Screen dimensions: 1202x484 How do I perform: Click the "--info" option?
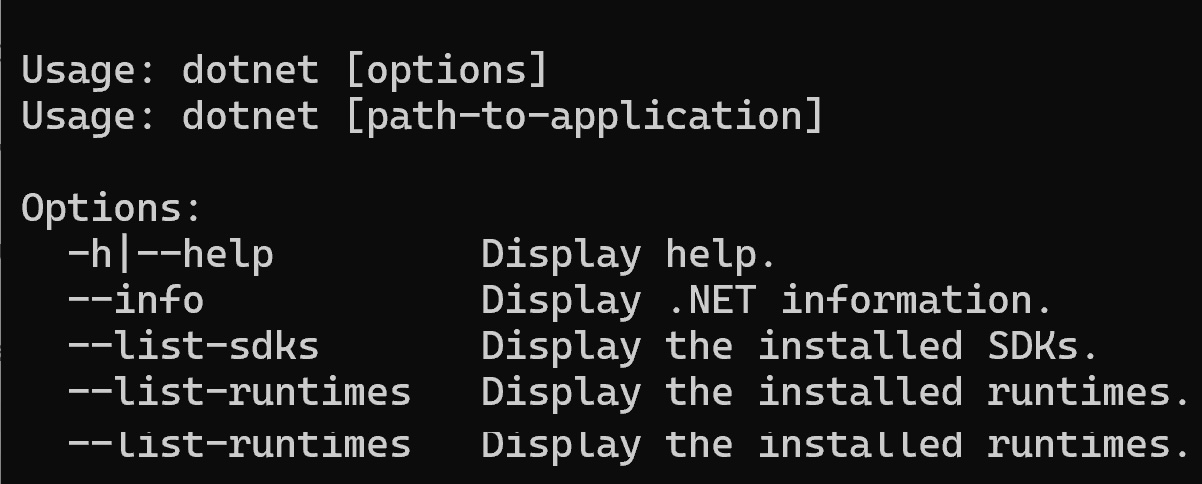(x=136, y=301)
